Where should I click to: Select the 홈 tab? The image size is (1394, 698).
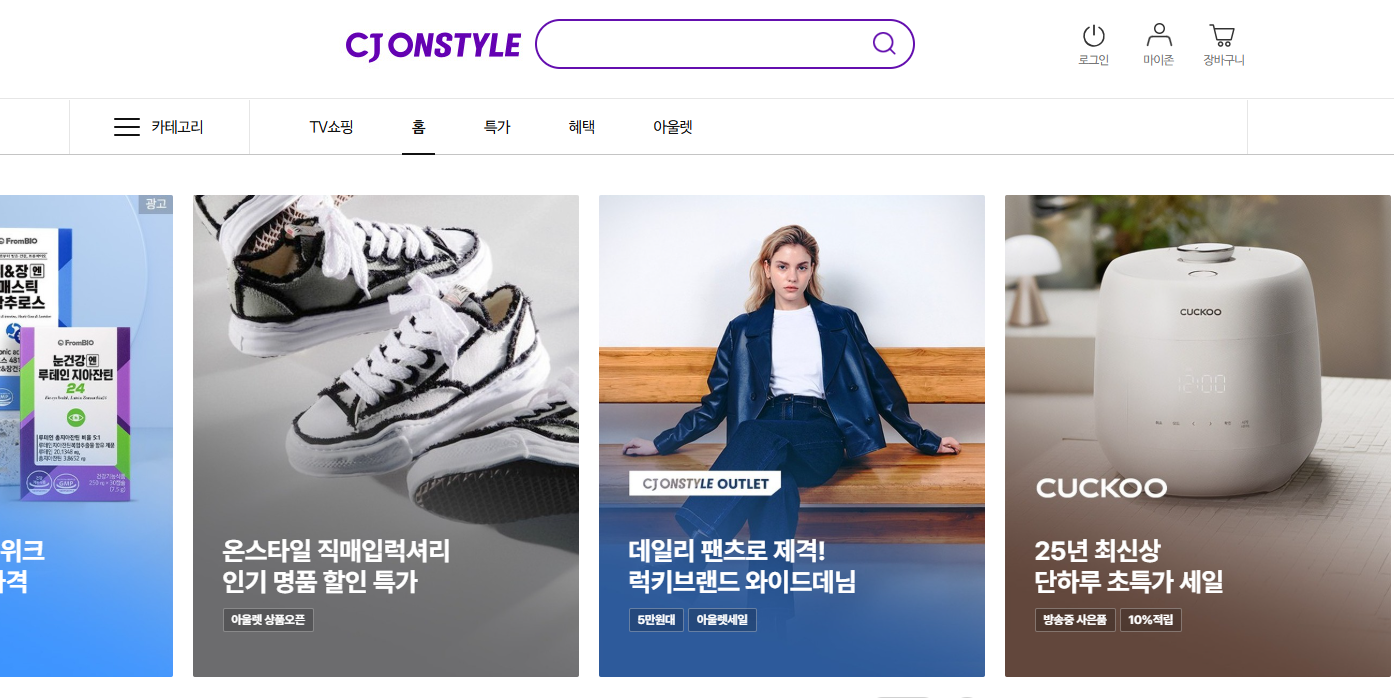click(x=418, y=127)
